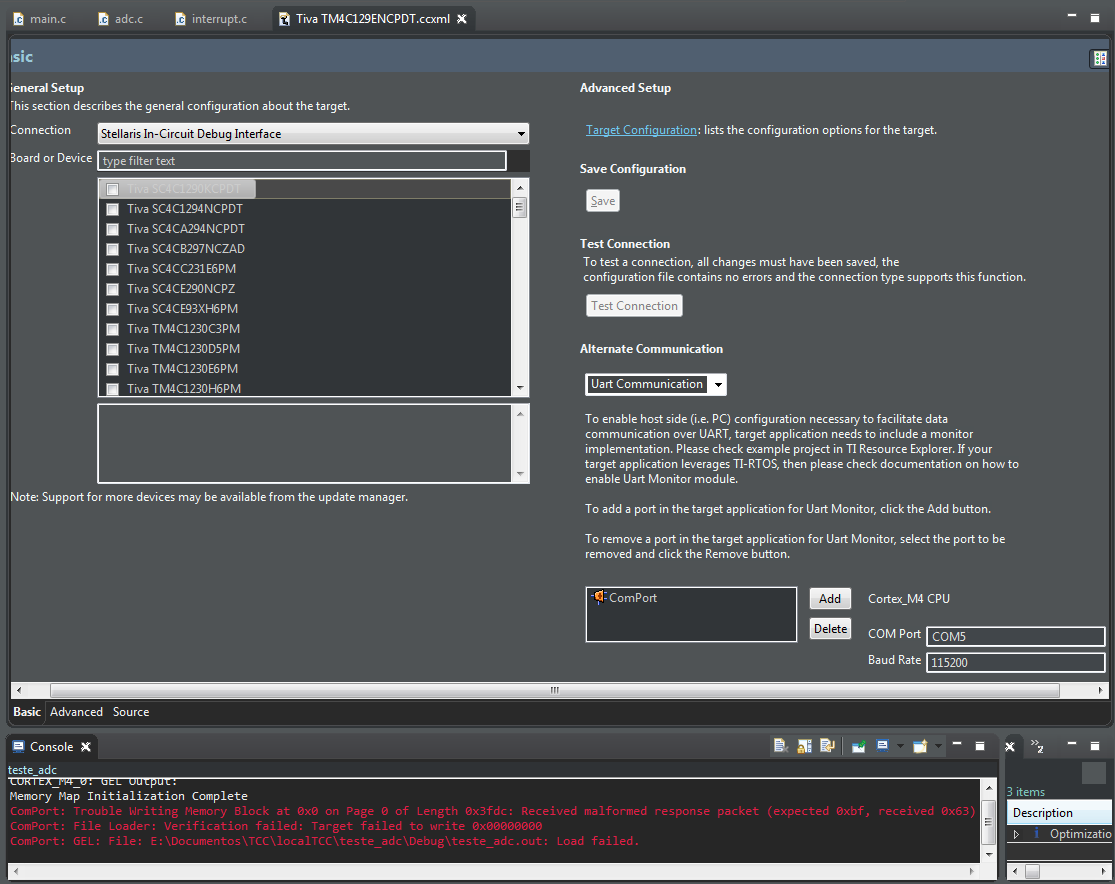Click the problems view horizontal scrollbar thumb
Viewport: 1115px width, 884px height.
pyautogui.click(x=1033, y=871)
